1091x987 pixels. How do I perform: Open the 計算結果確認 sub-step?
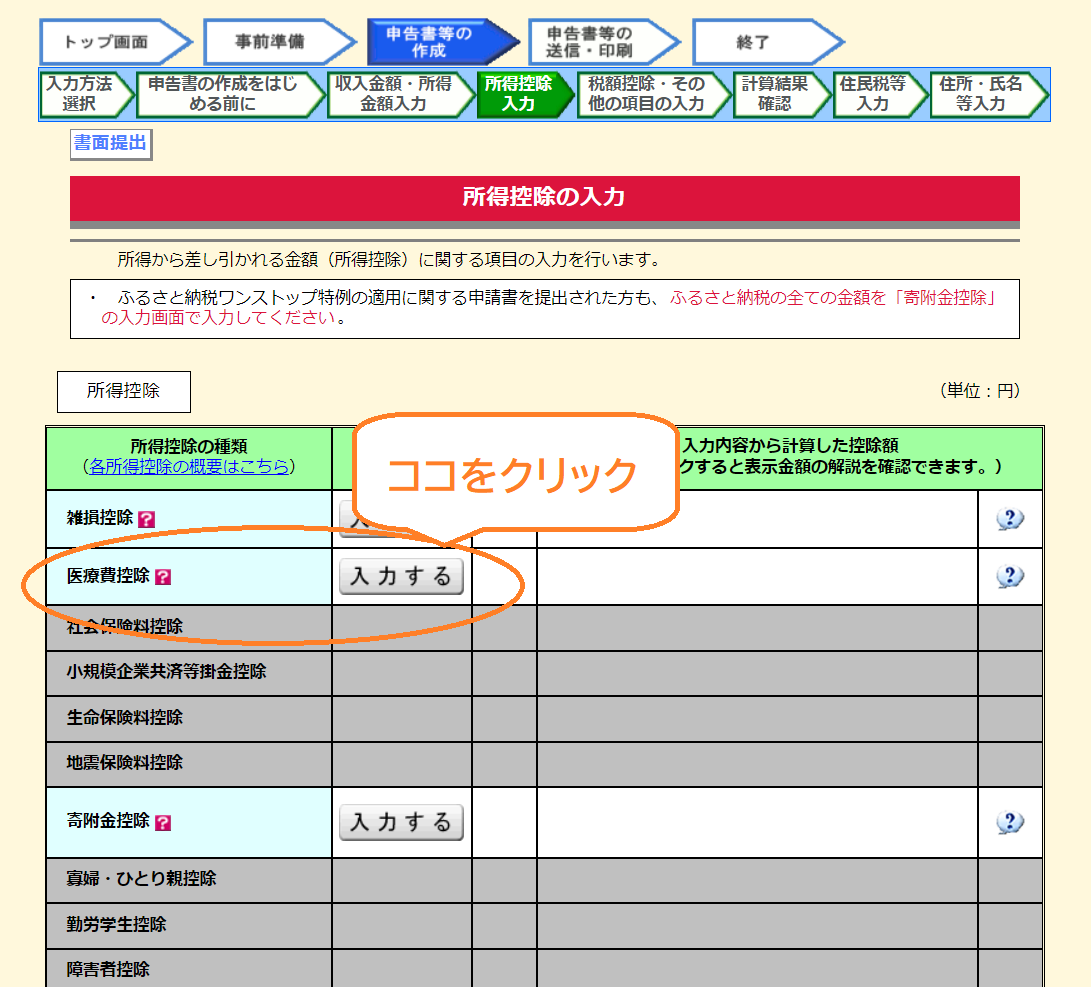pyautogui.click(x=774, y=94)
